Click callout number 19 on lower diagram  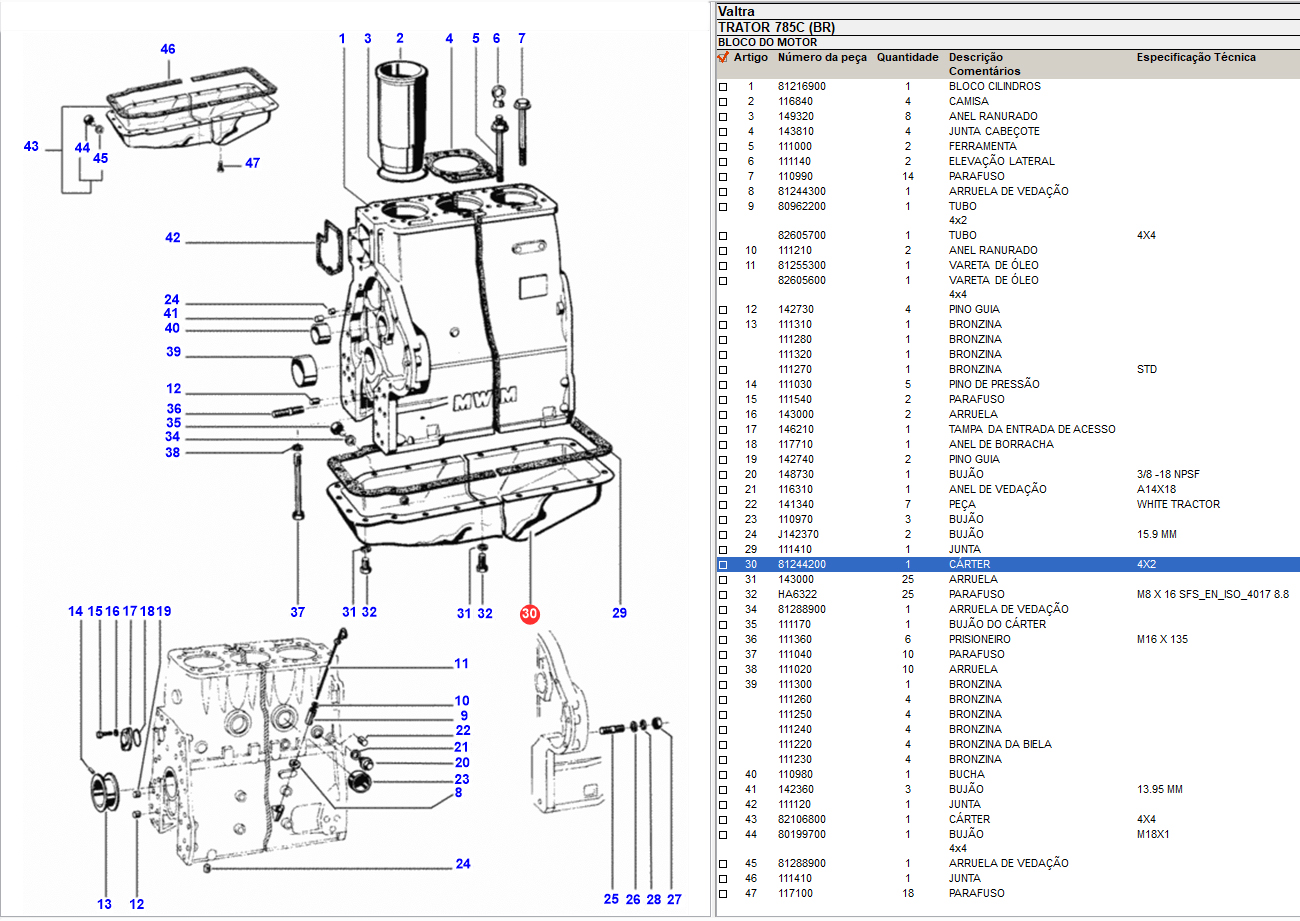(x=163, y=611)
